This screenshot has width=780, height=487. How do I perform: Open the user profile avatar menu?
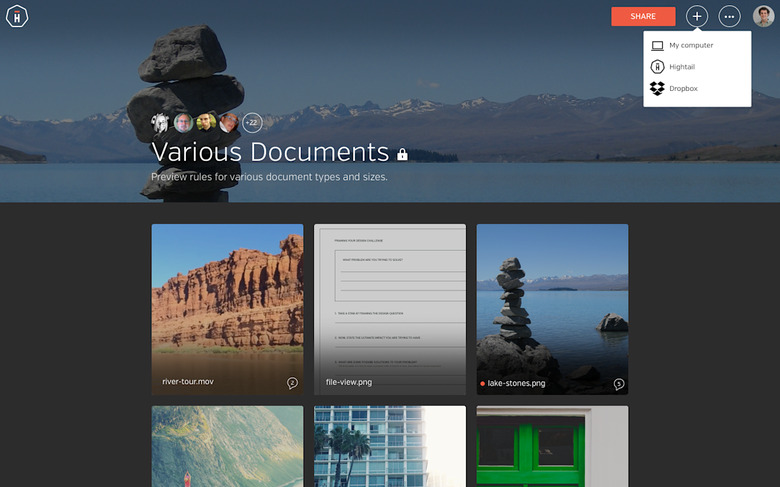pos(763,16)
